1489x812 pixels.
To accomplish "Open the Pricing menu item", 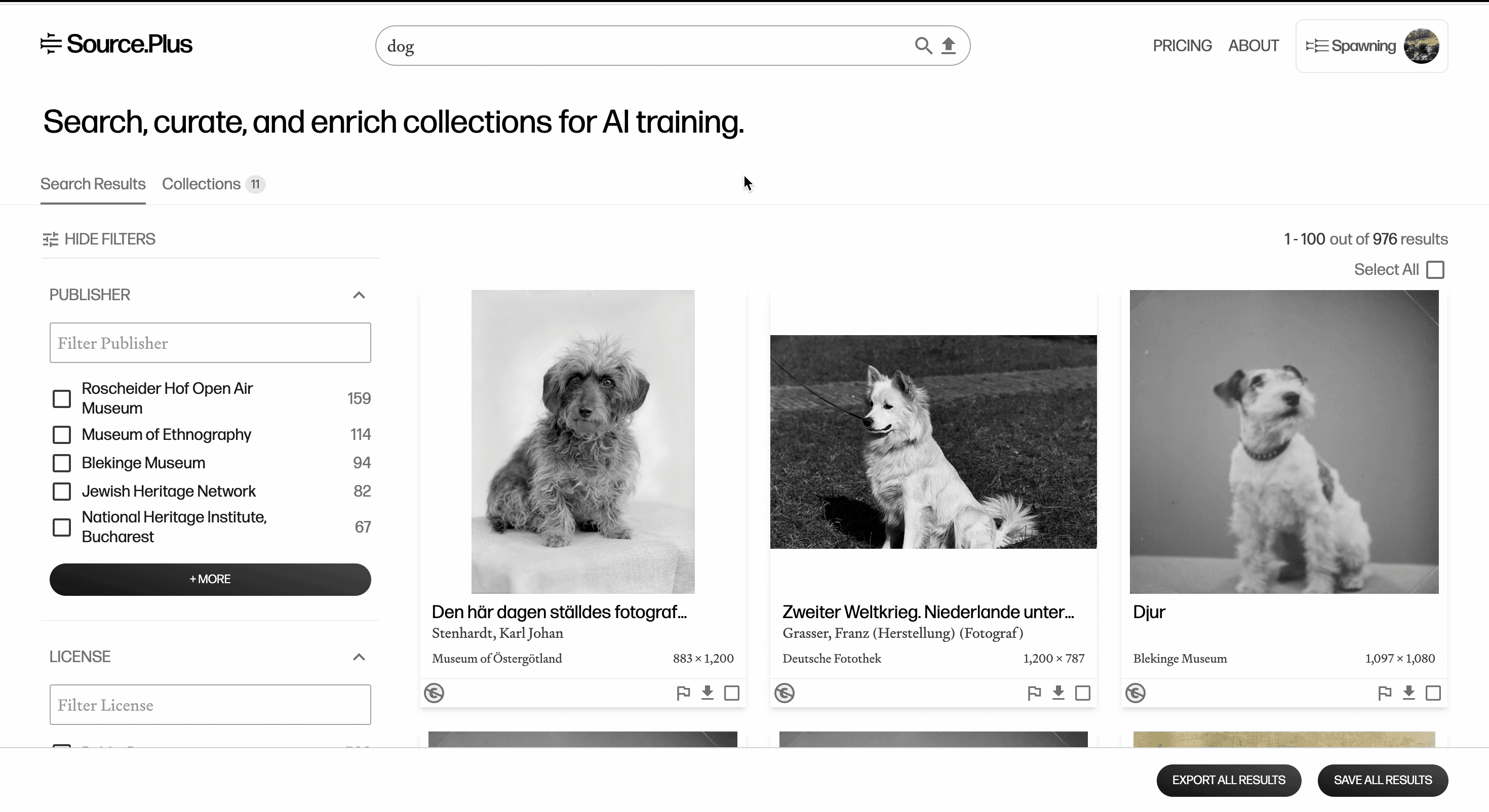I will (1182, 46).
